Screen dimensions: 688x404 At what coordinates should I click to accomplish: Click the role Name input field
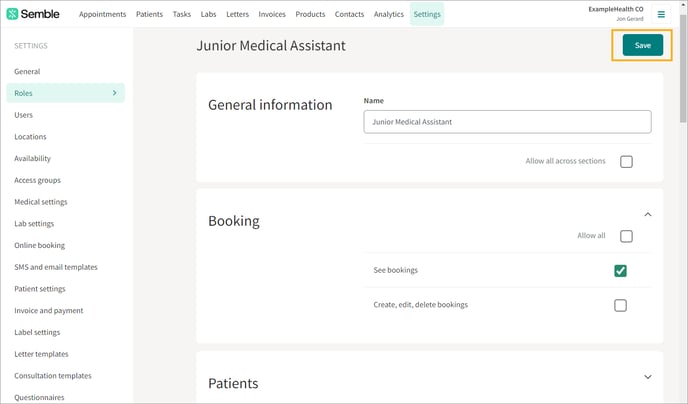click(x=507, y=122)
